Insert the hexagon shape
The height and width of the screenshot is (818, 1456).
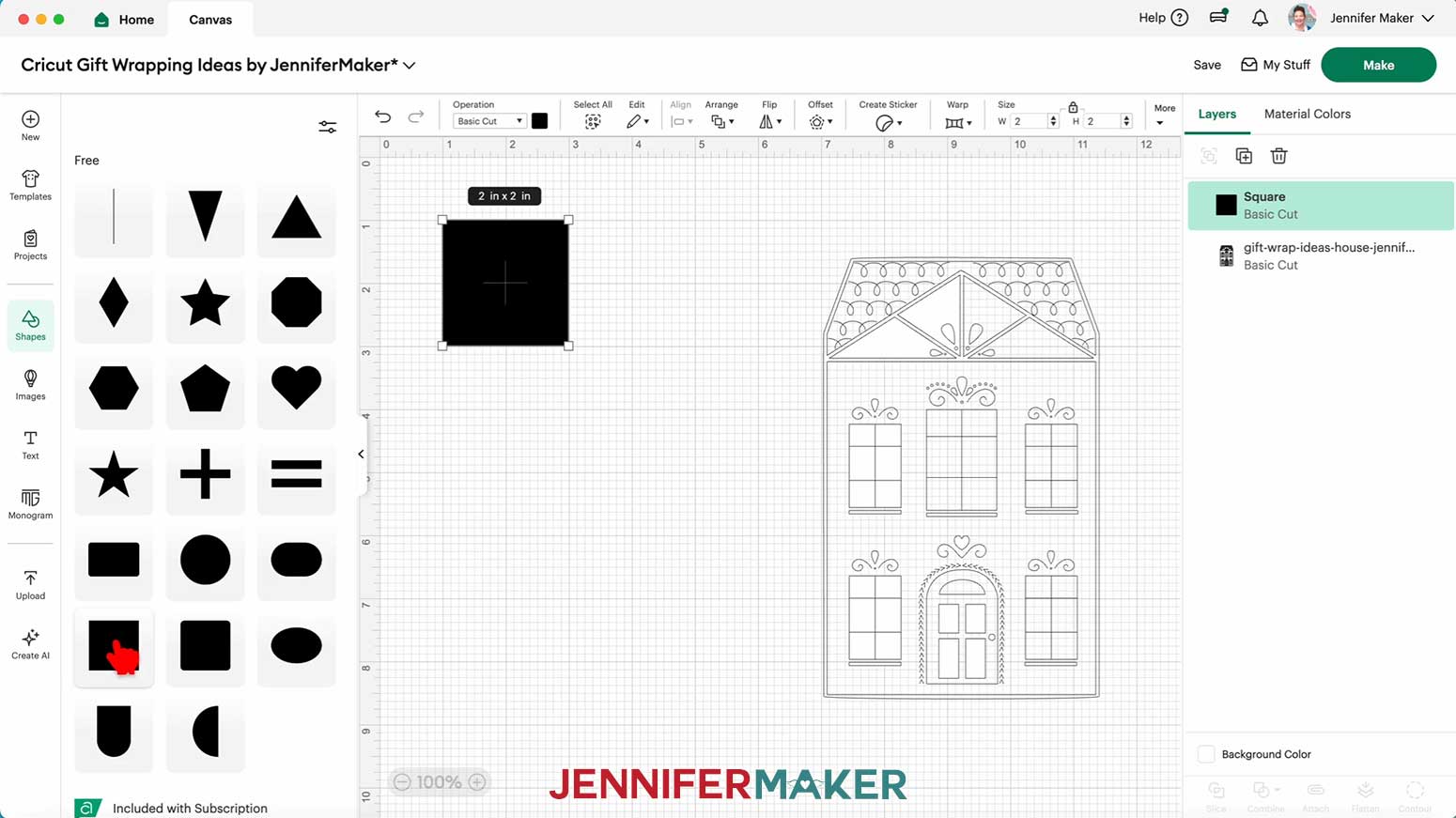pos(114,388)
